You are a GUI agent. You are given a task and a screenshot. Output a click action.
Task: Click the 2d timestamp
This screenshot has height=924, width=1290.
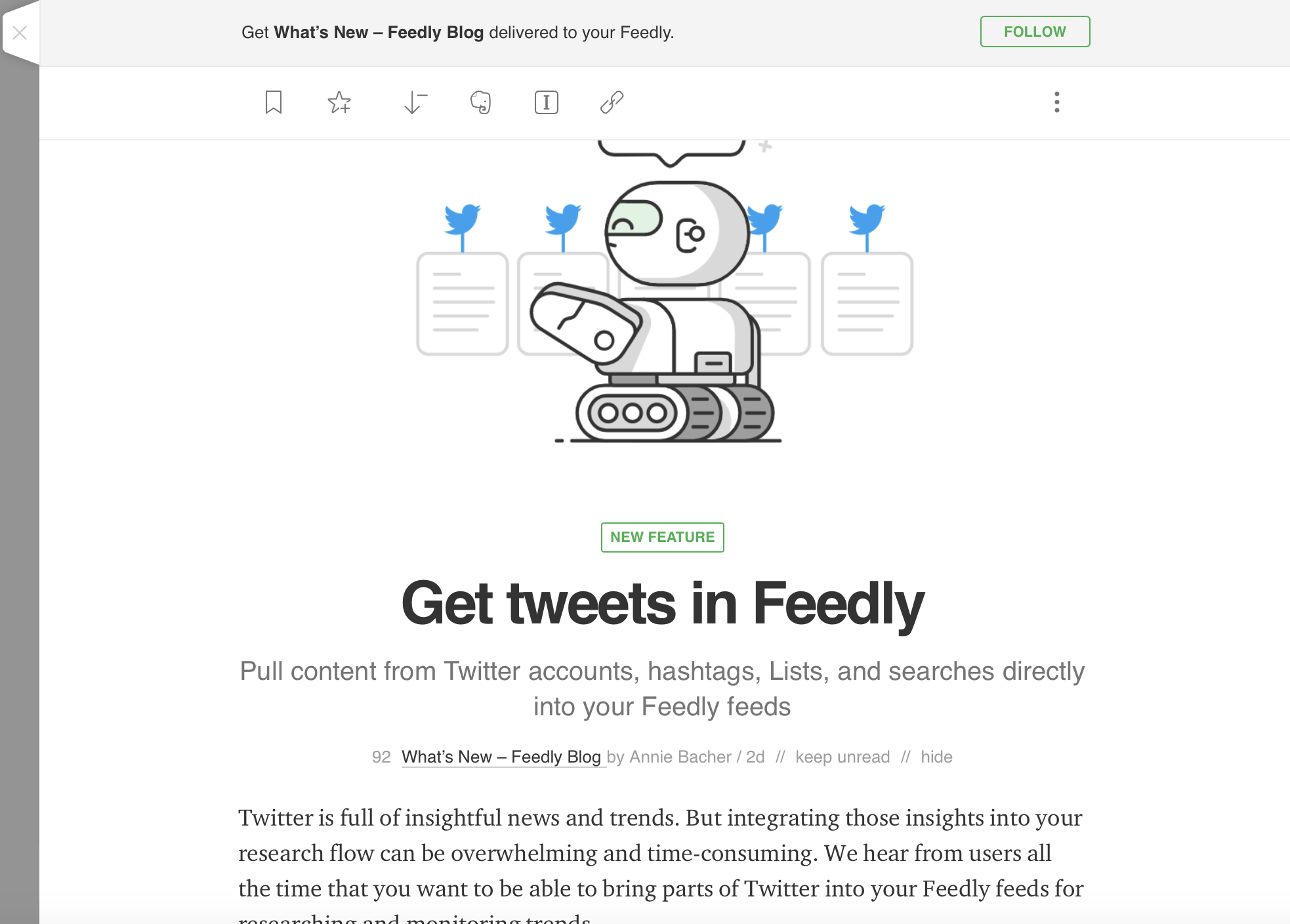pyautogui.click(x=754, y=757)
